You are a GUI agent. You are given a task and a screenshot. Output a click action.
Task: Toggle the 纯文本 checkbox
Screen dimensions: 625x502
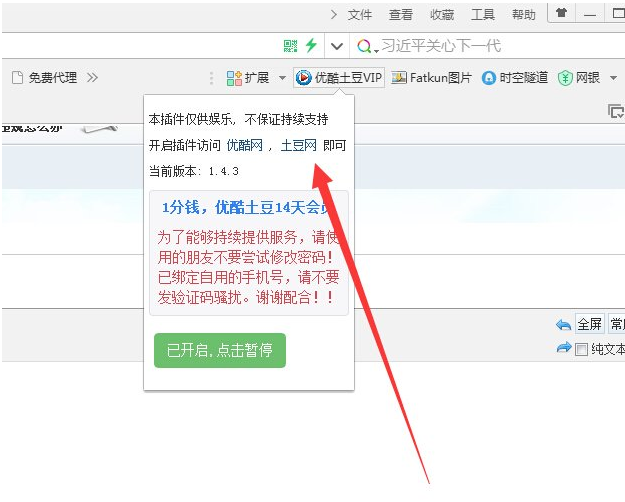pyautogui.click(x=581, y=350)
